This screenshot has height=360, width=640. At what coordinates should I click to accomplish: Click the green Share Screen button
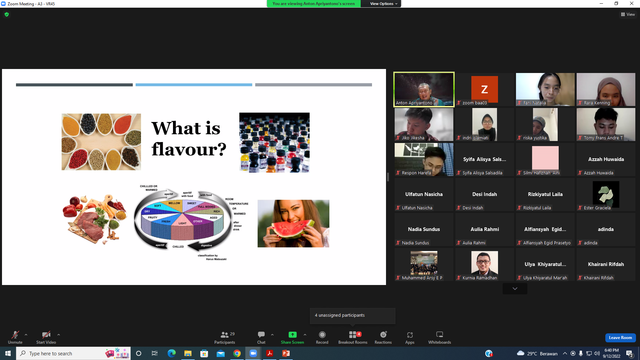[x=292, y=337]
